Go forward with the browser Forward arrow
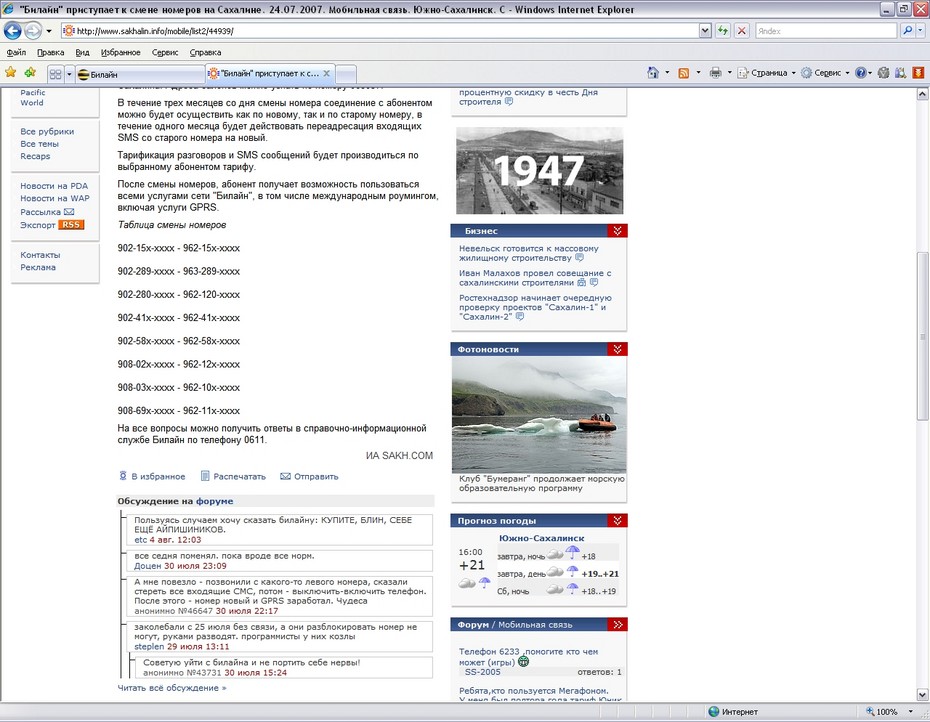Viewport: 930px width, 722px height. (x=33, y=31)
